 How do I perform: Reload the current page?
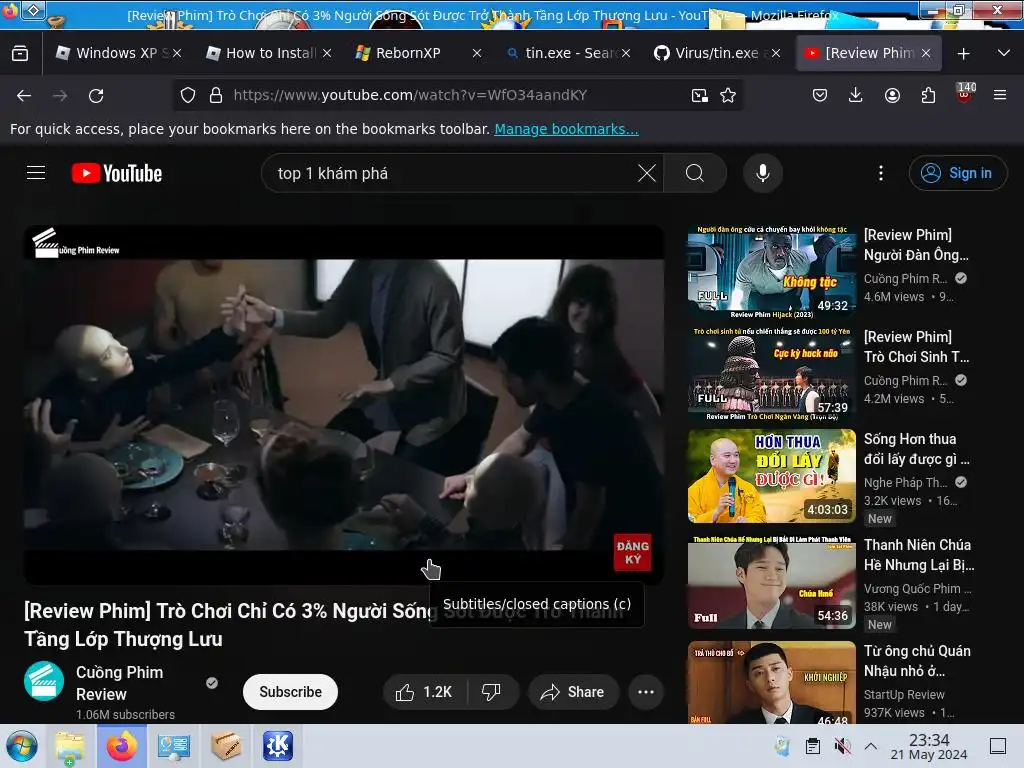coord(96,95)
